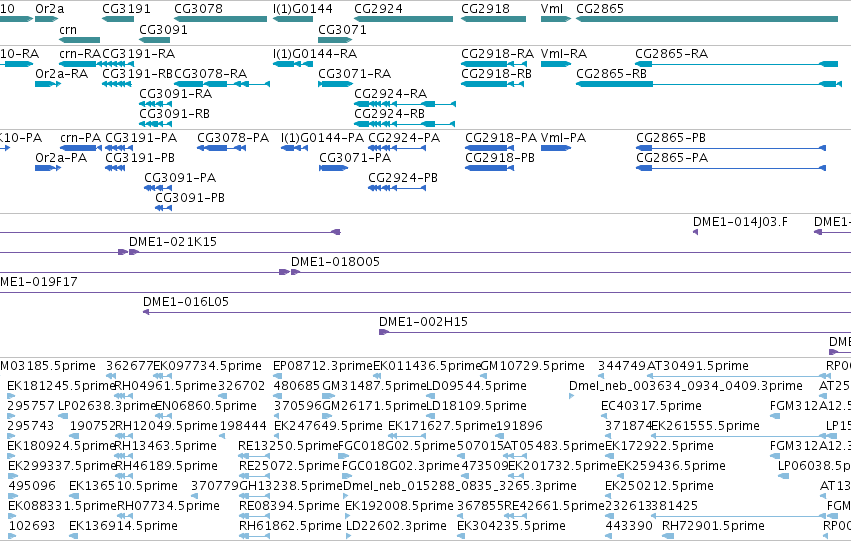Click the CG3071-PA protein label
The image size is (851, 541).
tap(355, 157)
